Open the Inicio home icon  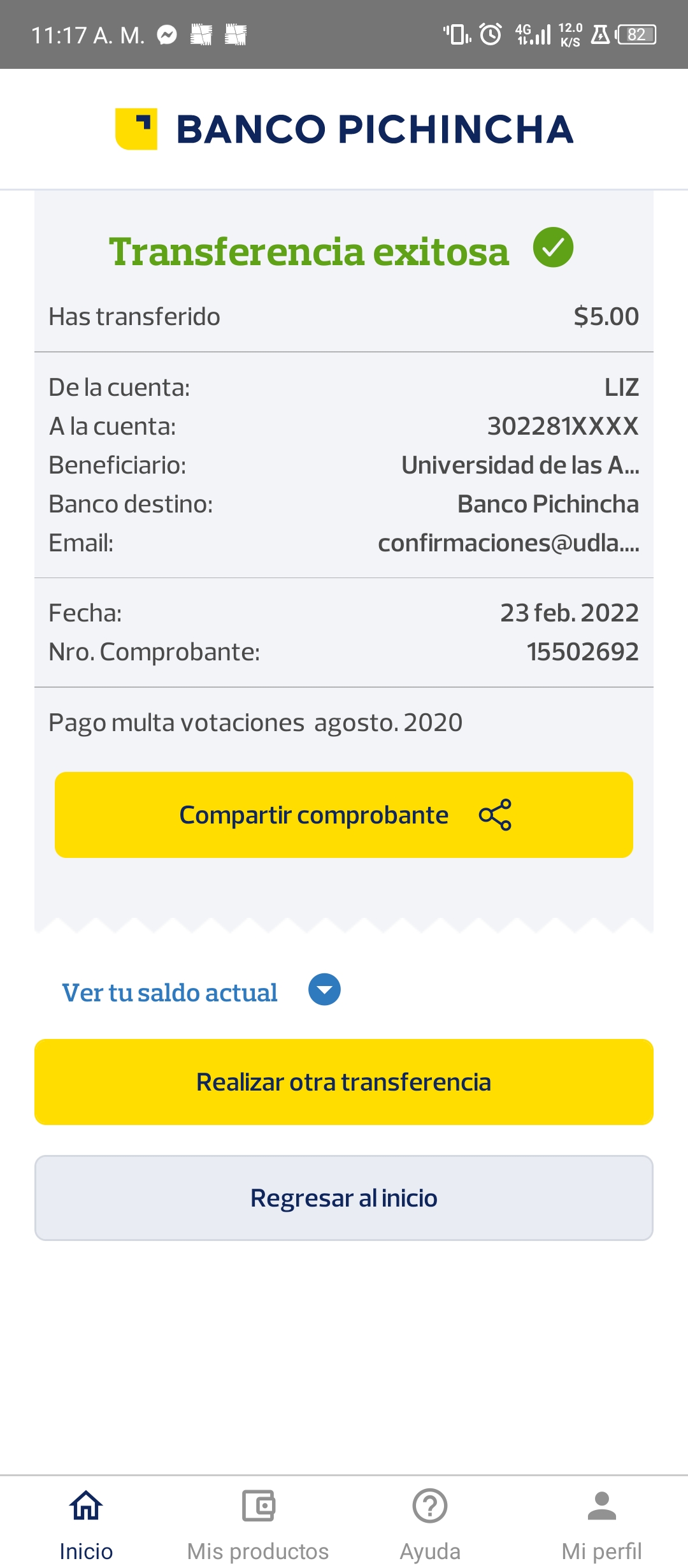86,1506
